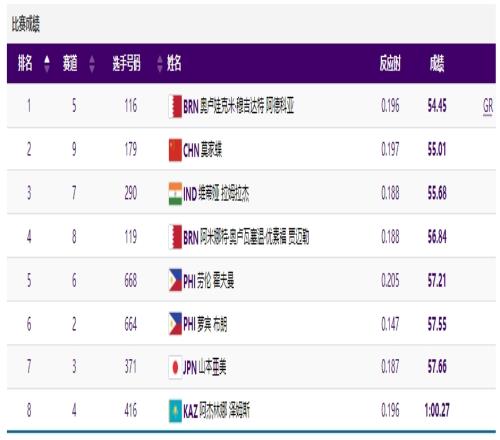The height and width of the screenshot is (440, 500).
Task: Select last-place result 1:00.27
Action: [x=437, y=410]
